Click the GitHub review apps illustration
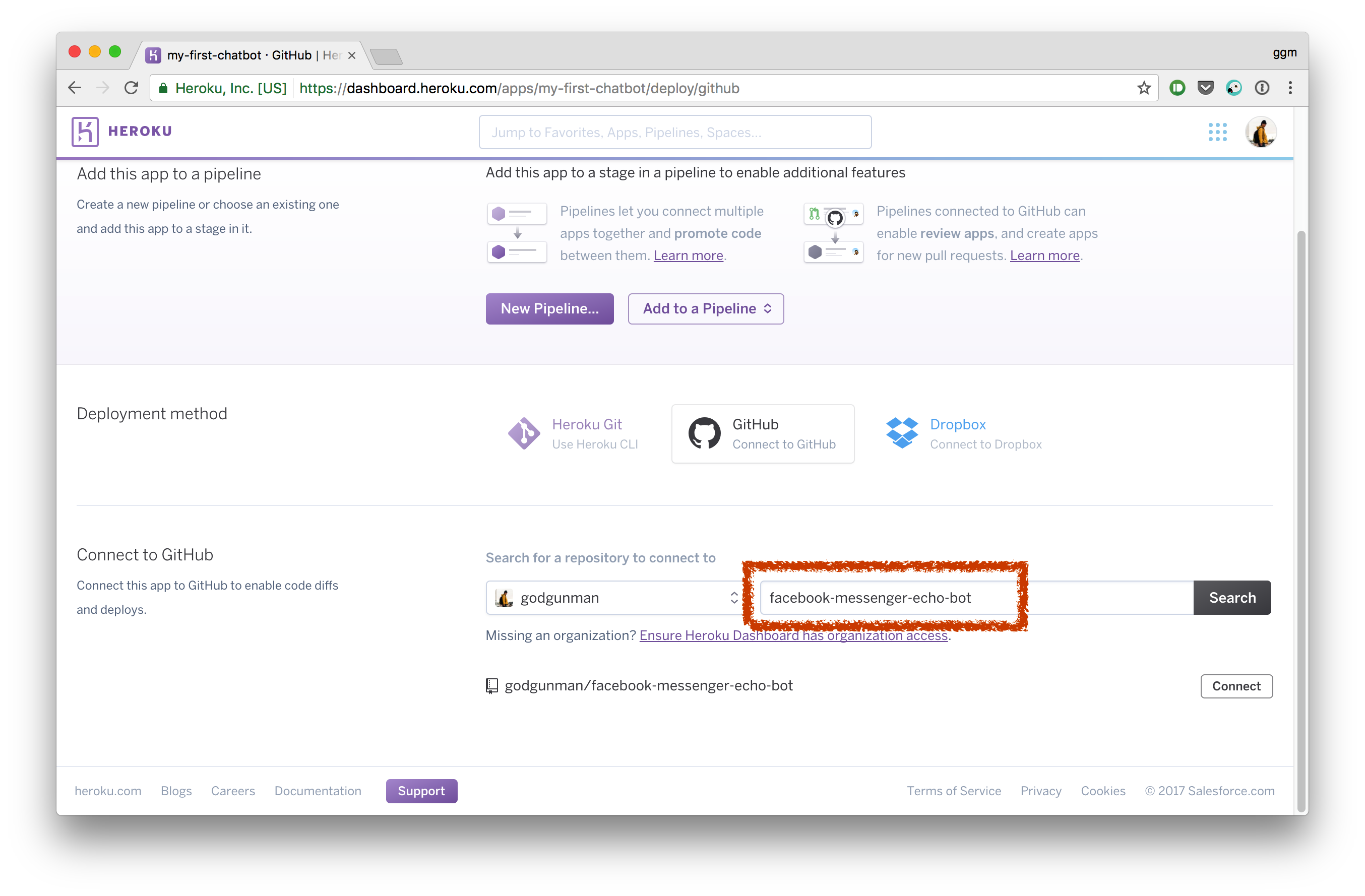 [833, 233]
